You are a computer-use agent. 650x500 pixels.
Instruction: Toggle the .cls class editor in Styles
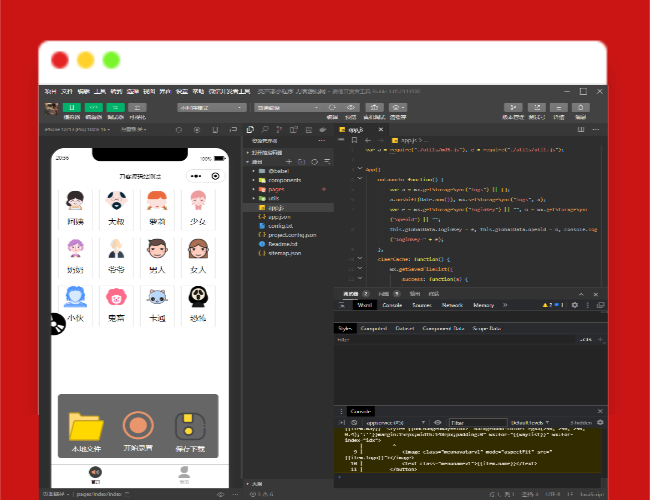tap(588, 340)
